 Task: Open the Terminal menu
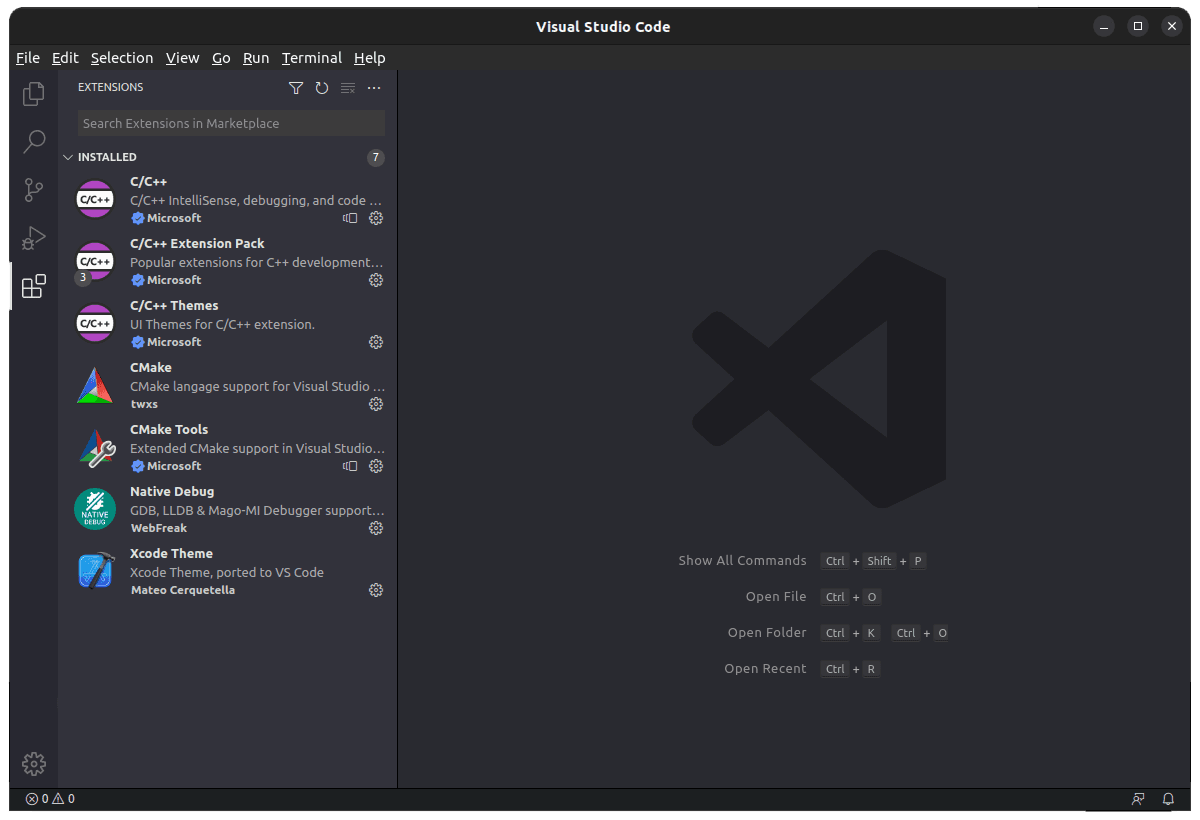point(311,58)
